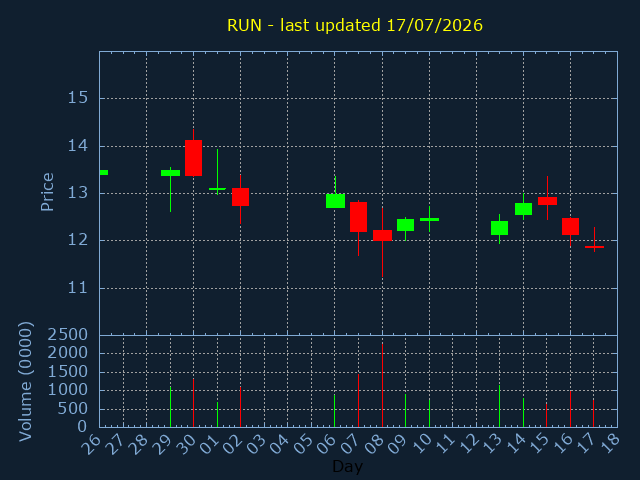Select the red candlestick on day 02
This screenshot has width=640, height=480.
240,197
